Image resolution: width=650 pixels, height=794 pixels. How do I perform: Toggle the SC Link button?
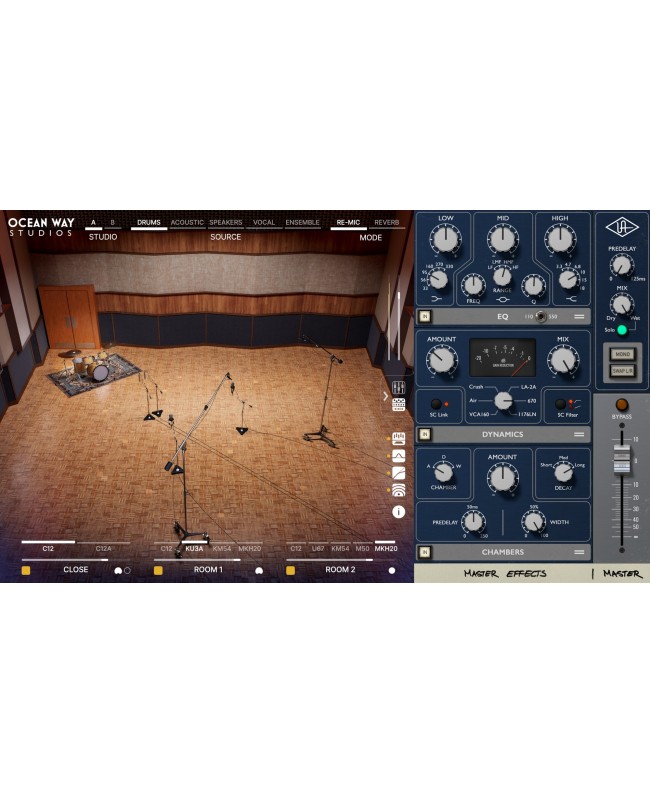coord(436,404)
